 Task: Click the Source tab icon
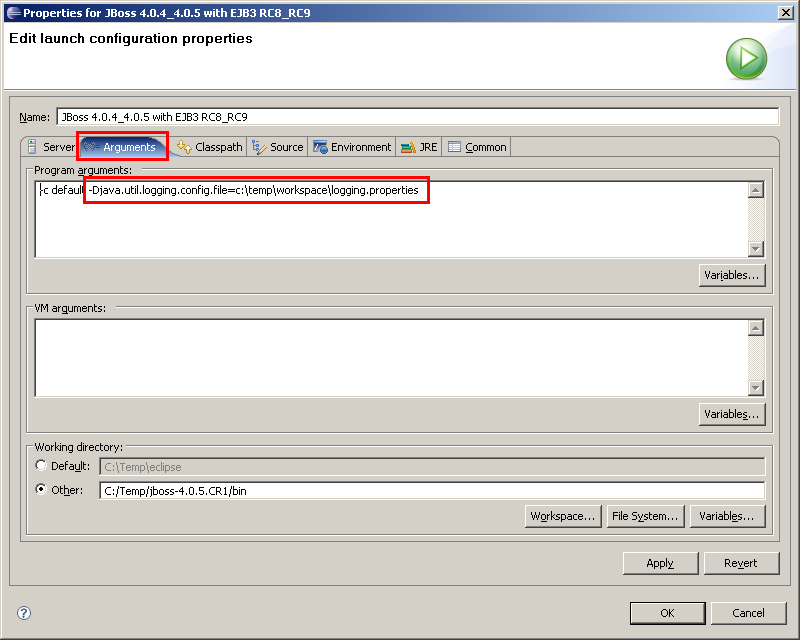click(x=259, y=147)
